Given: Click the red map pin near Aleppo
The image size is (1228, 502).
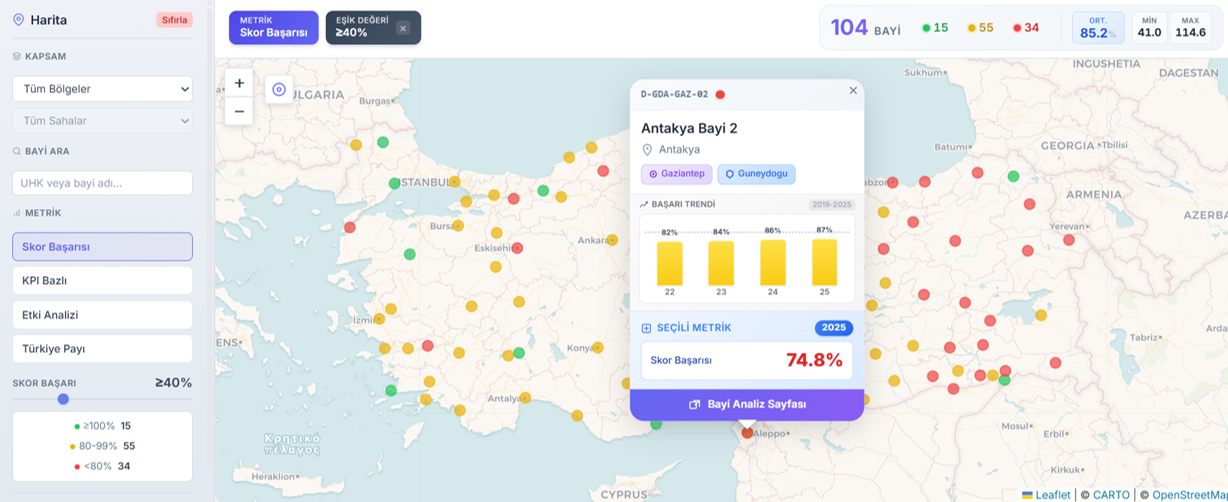Looking at the screenshot, I should point(747,432).
